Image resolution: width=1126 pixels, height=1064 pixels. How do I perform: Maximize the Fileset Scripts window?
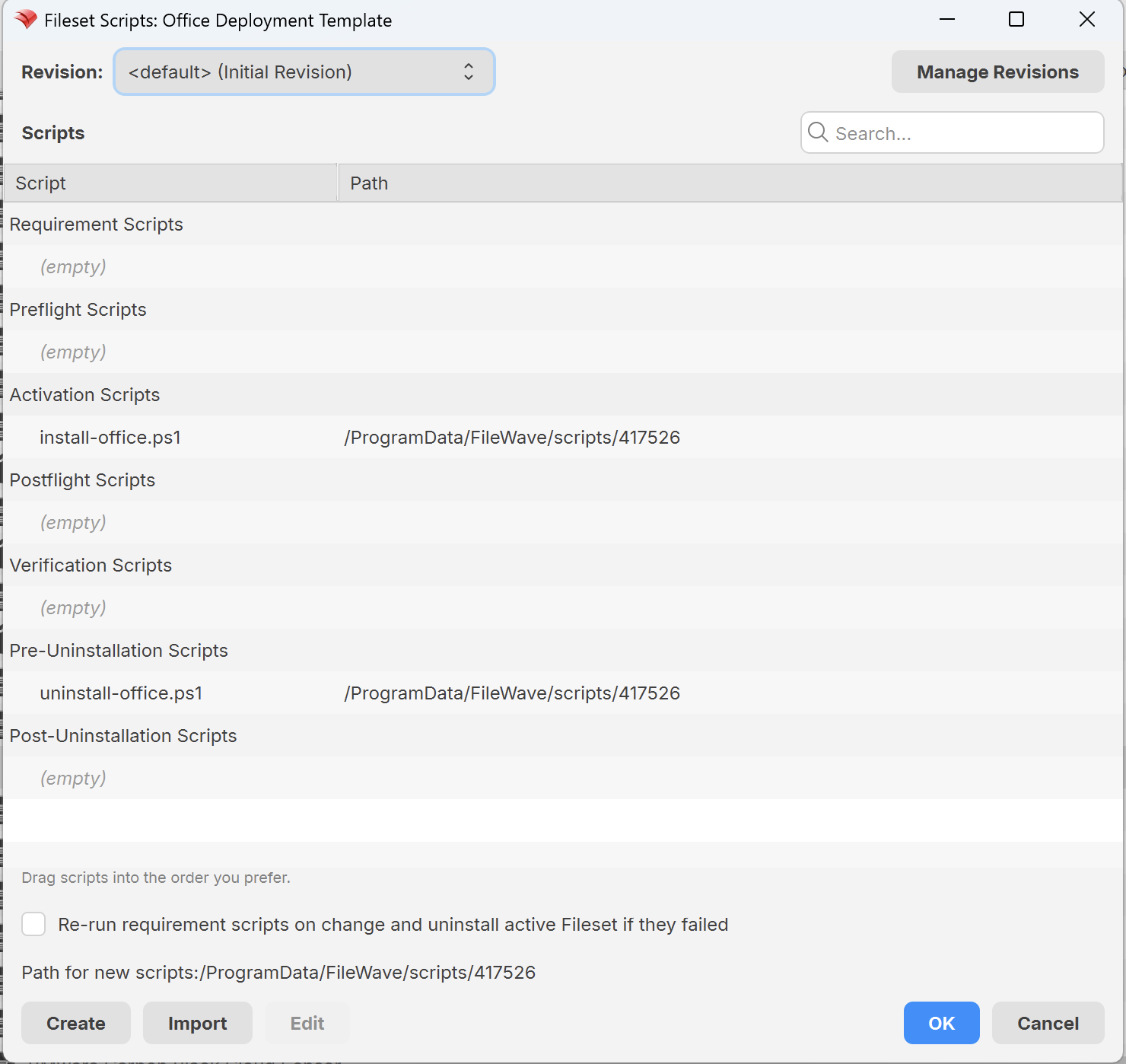[x=1016, y=20]
